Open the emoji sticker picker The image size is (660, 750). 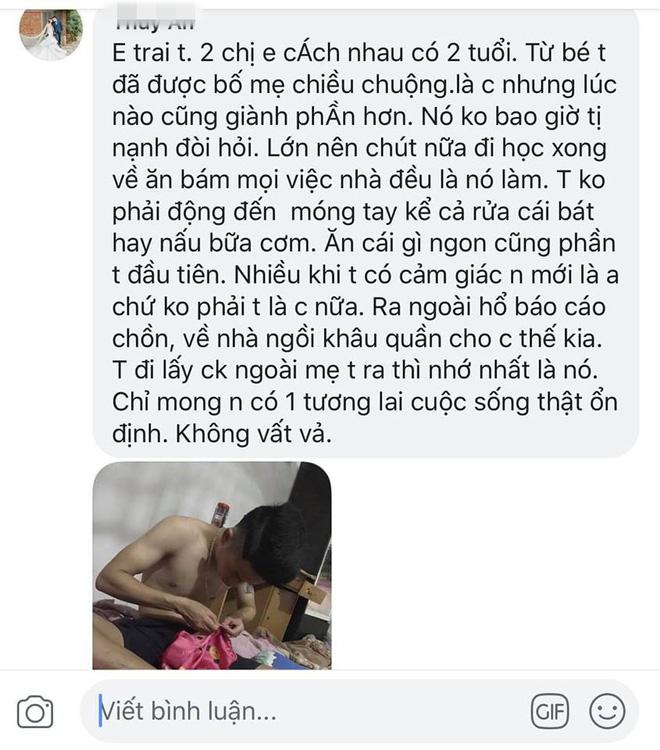click(607, 711)
